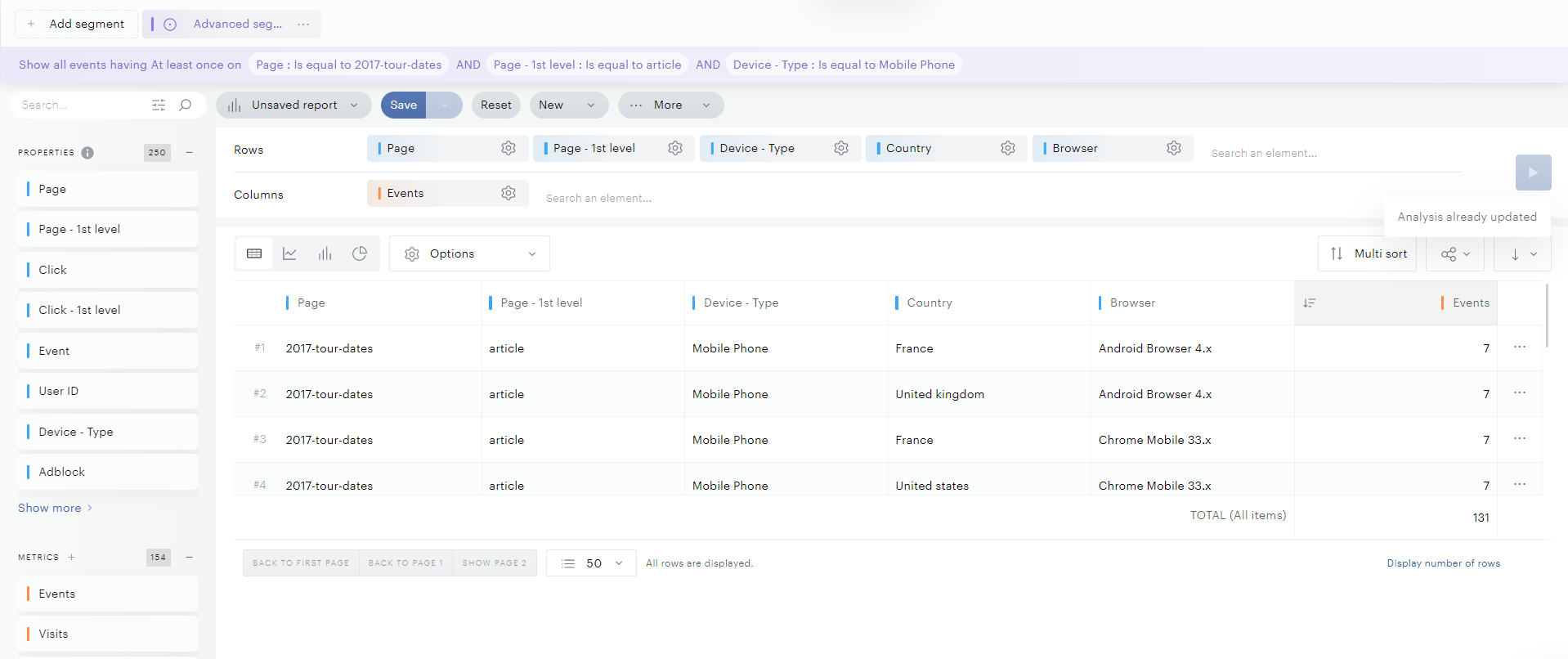
Task: Open settings gear for Country row
Action: tap(1007, 148)
